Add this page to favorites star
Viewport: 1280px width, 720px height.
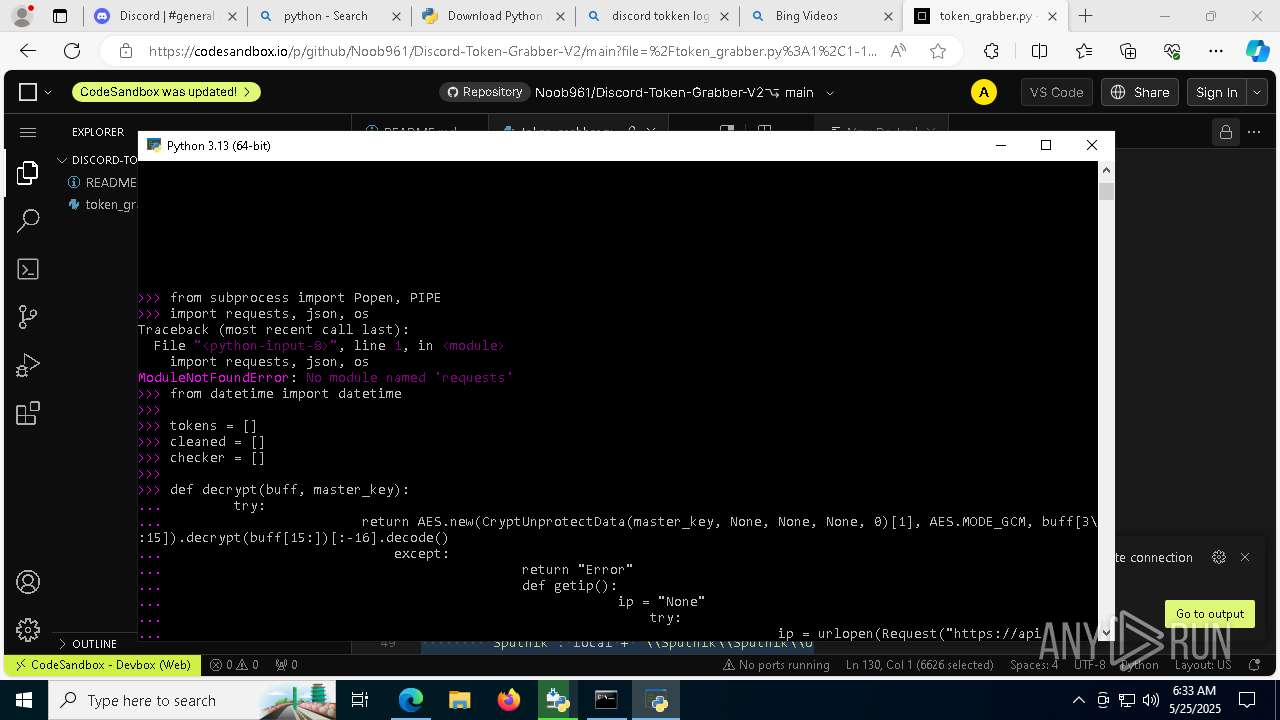(x=938, y=51)
